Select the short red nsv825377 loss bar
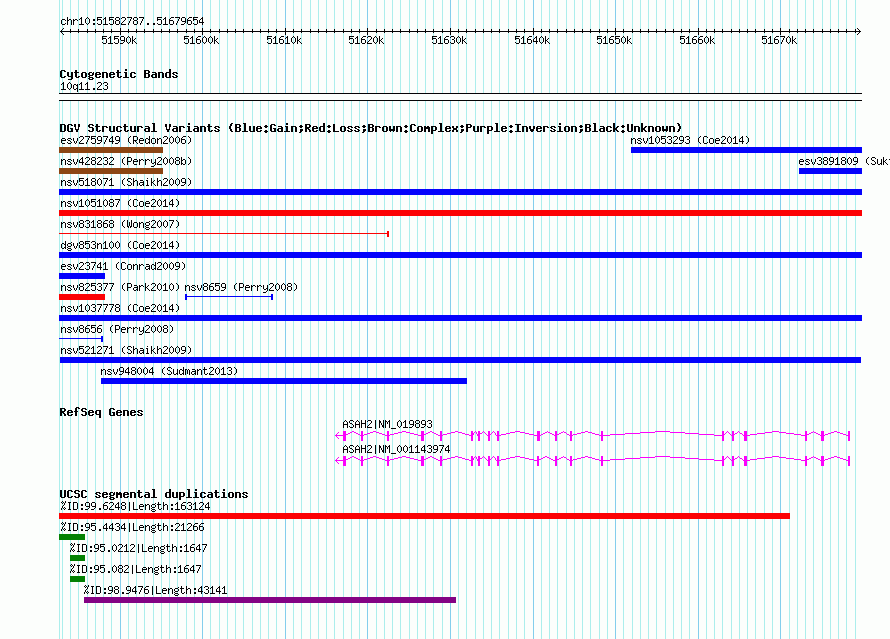The width and height of the screenshot is (890, 639). click(x=82, y=297)
